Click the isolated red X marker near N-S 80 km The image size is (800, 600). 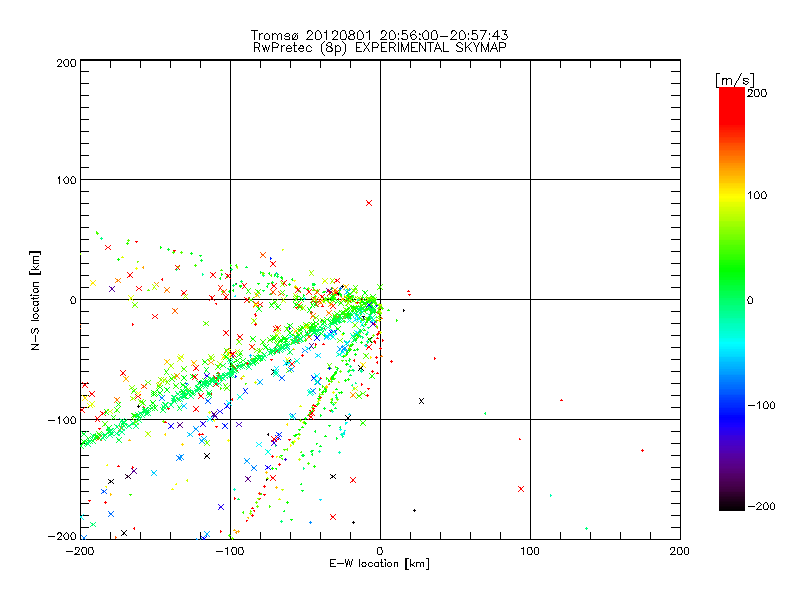click(x=369, y=203)
